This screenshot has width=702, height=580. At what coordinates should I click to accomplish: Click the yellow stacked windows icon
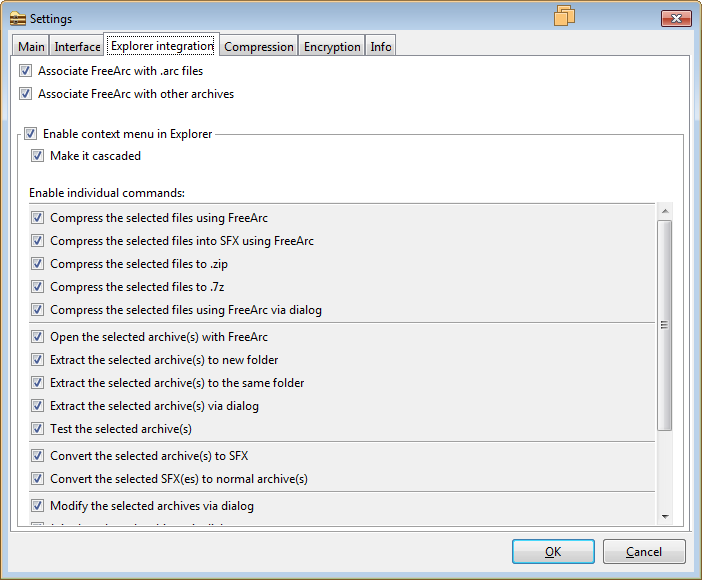coord(564,16)
